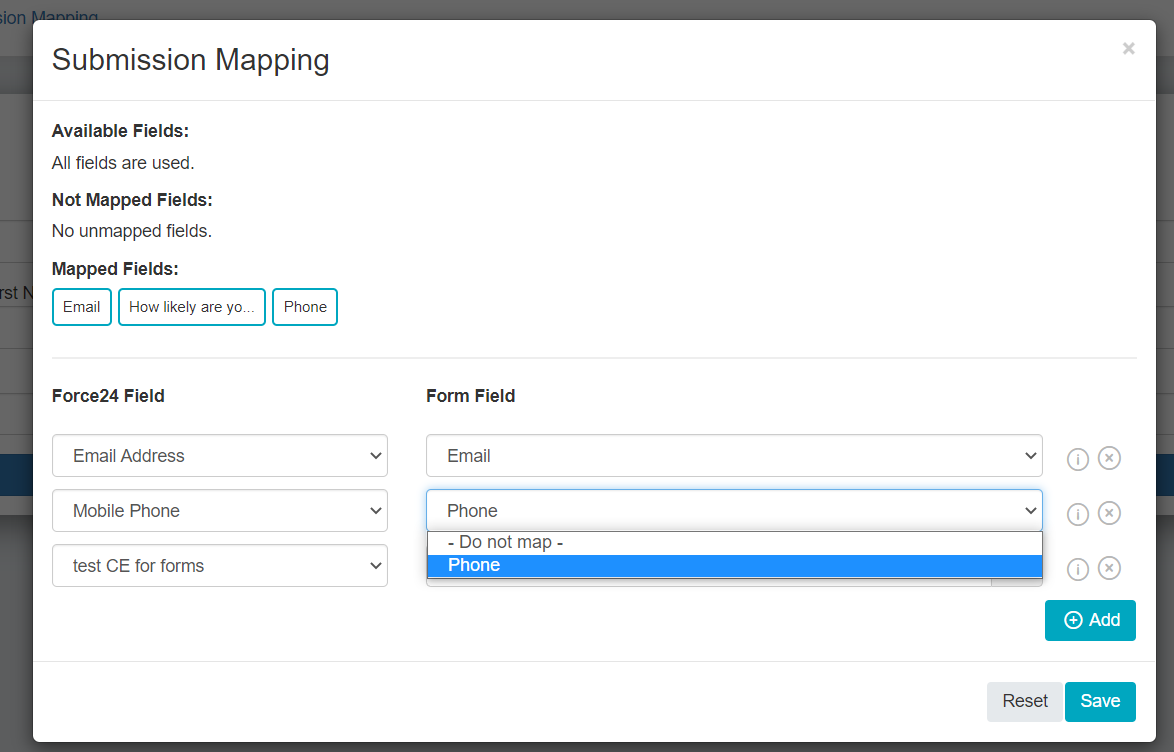Click the 'Submission Mapping' dialog title
The image size is (1174, 752).
(x=190, y=60)
